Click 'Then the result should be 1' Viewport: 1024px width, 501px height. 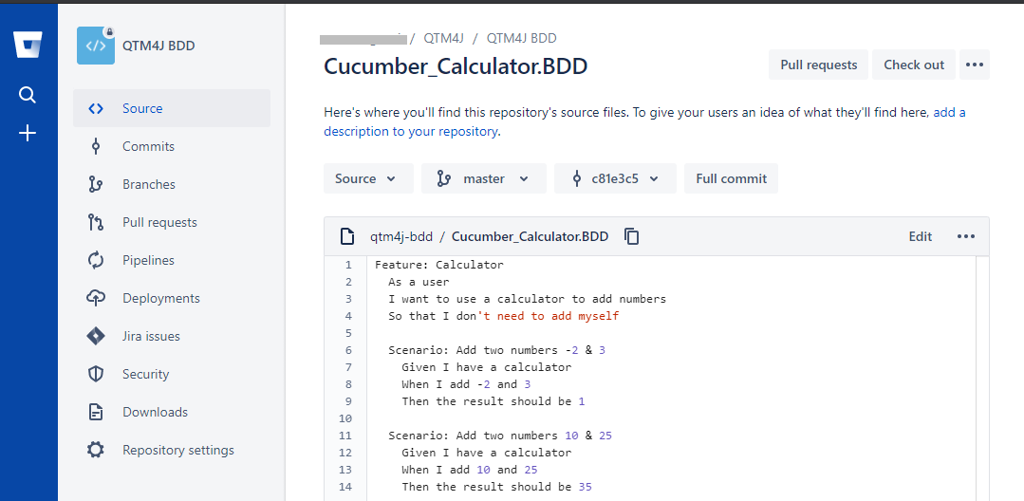493,401
